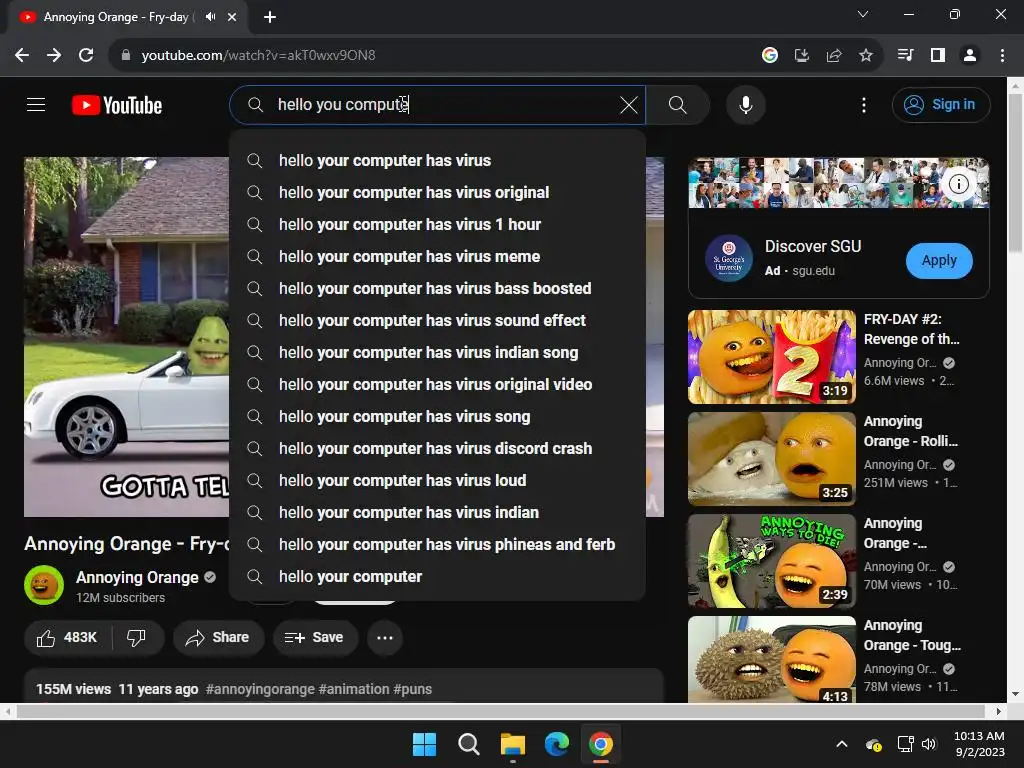
Task: Click the #puns hashtag
Action: pyautogui.click(x=413, y=689)
